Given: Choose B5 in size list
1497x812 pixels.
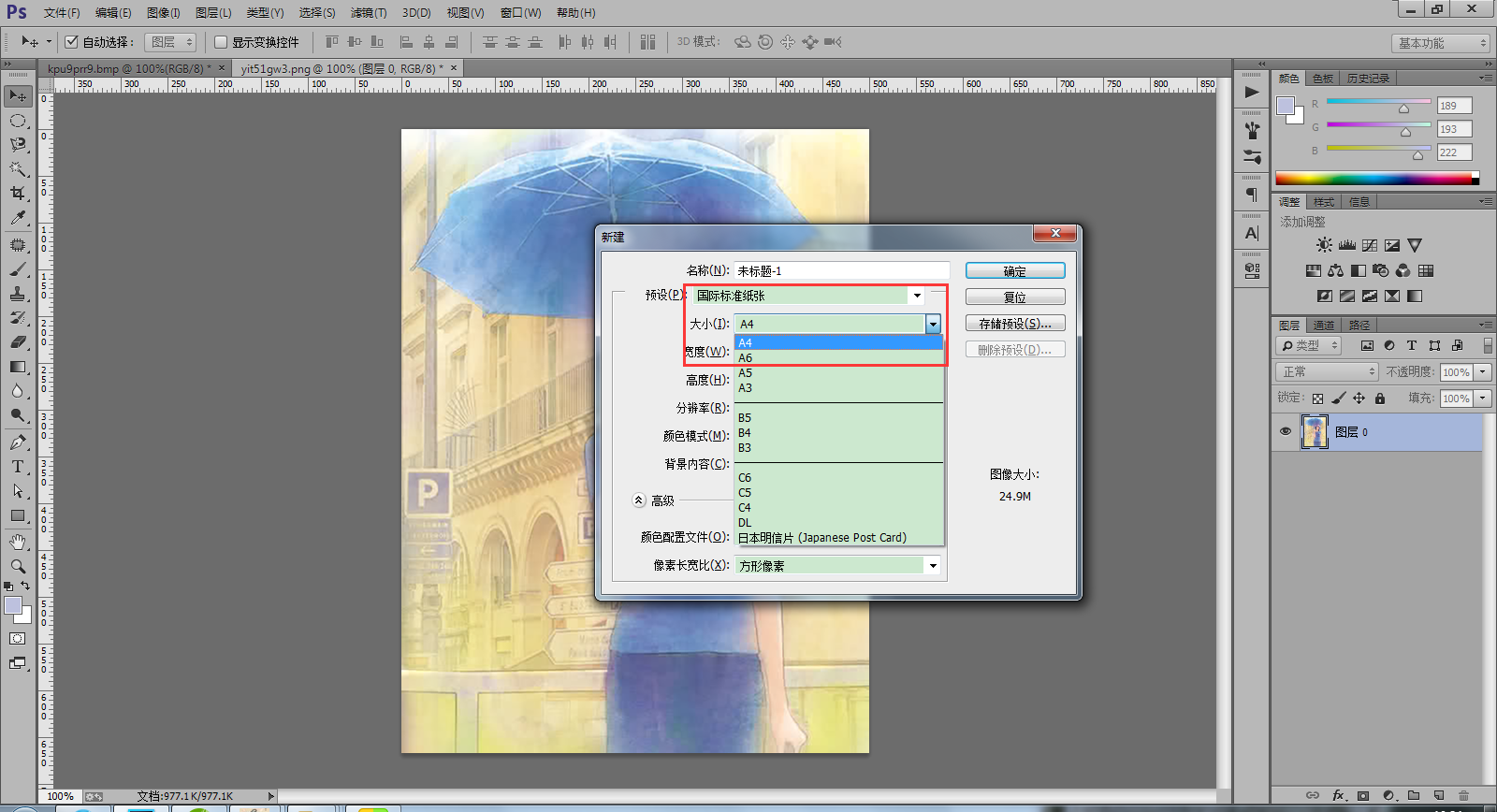Looking at the screenshot, I should [x=839, y=418].
